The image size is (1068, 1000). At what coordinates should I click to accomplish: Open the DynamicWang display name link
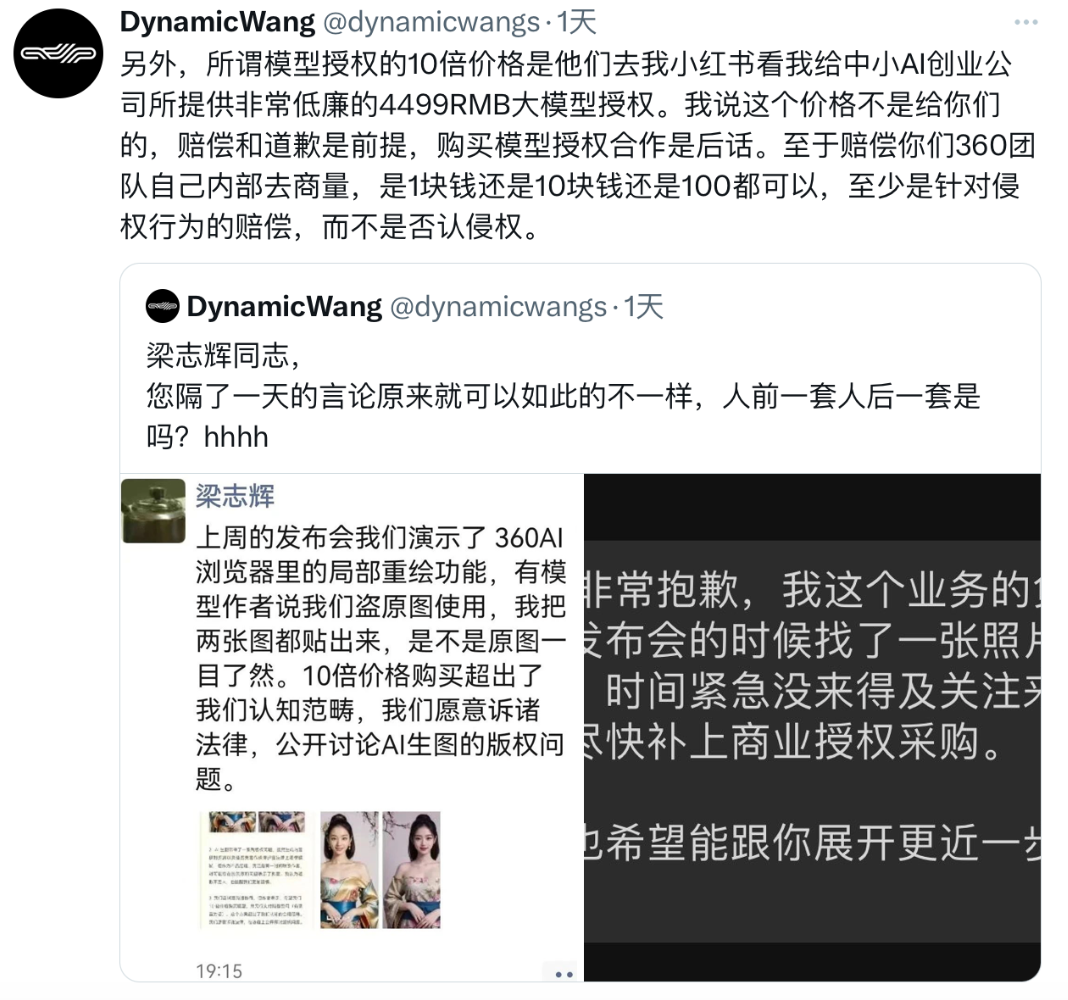217,22
